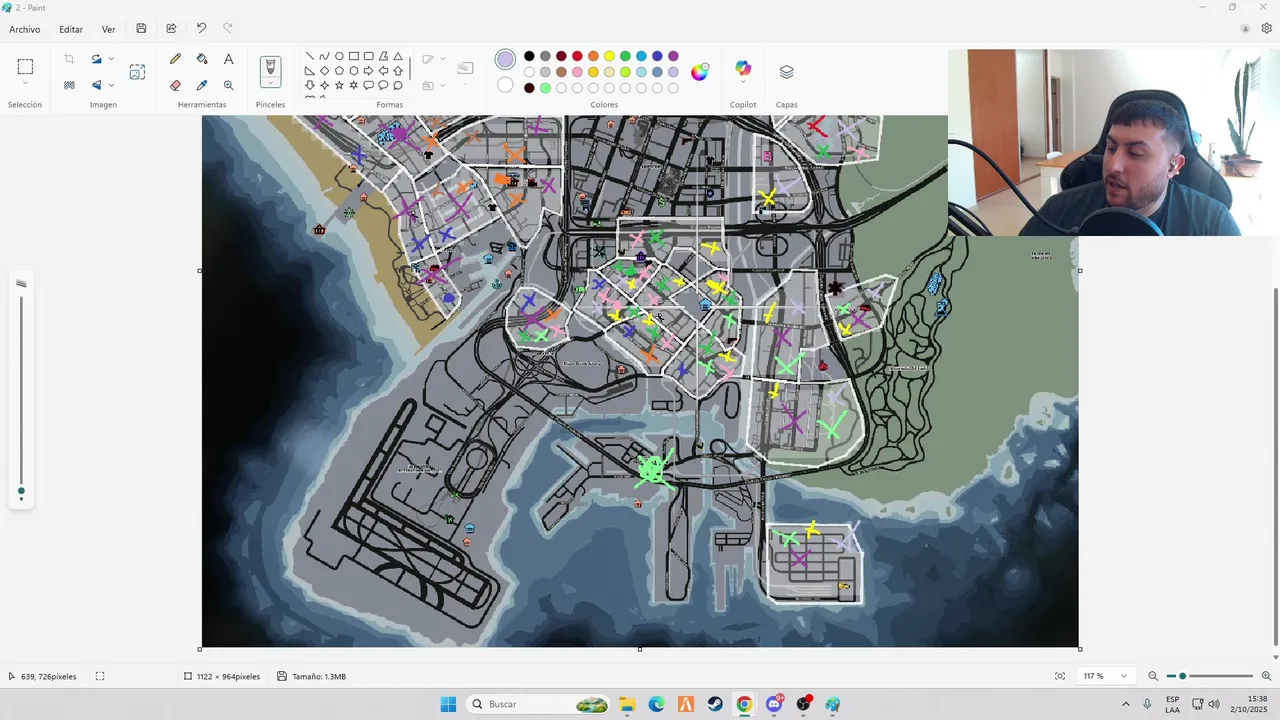Click the remove background icon

pyautogui.click(x=69, y=85)
